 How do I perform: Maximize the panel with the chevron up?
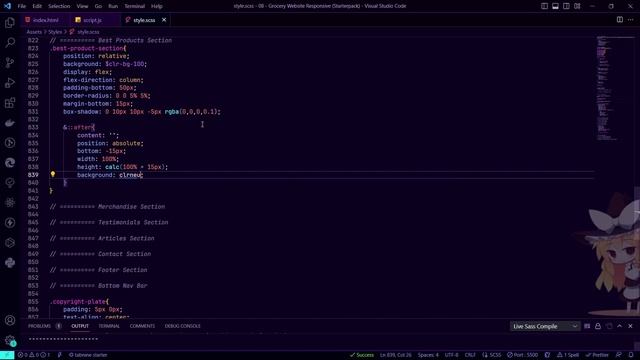pos(620,326)
